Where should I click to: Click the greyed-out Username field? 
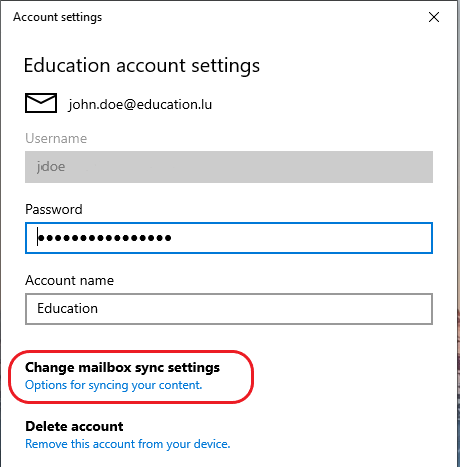pyautogui.click(x=229, y=167)
